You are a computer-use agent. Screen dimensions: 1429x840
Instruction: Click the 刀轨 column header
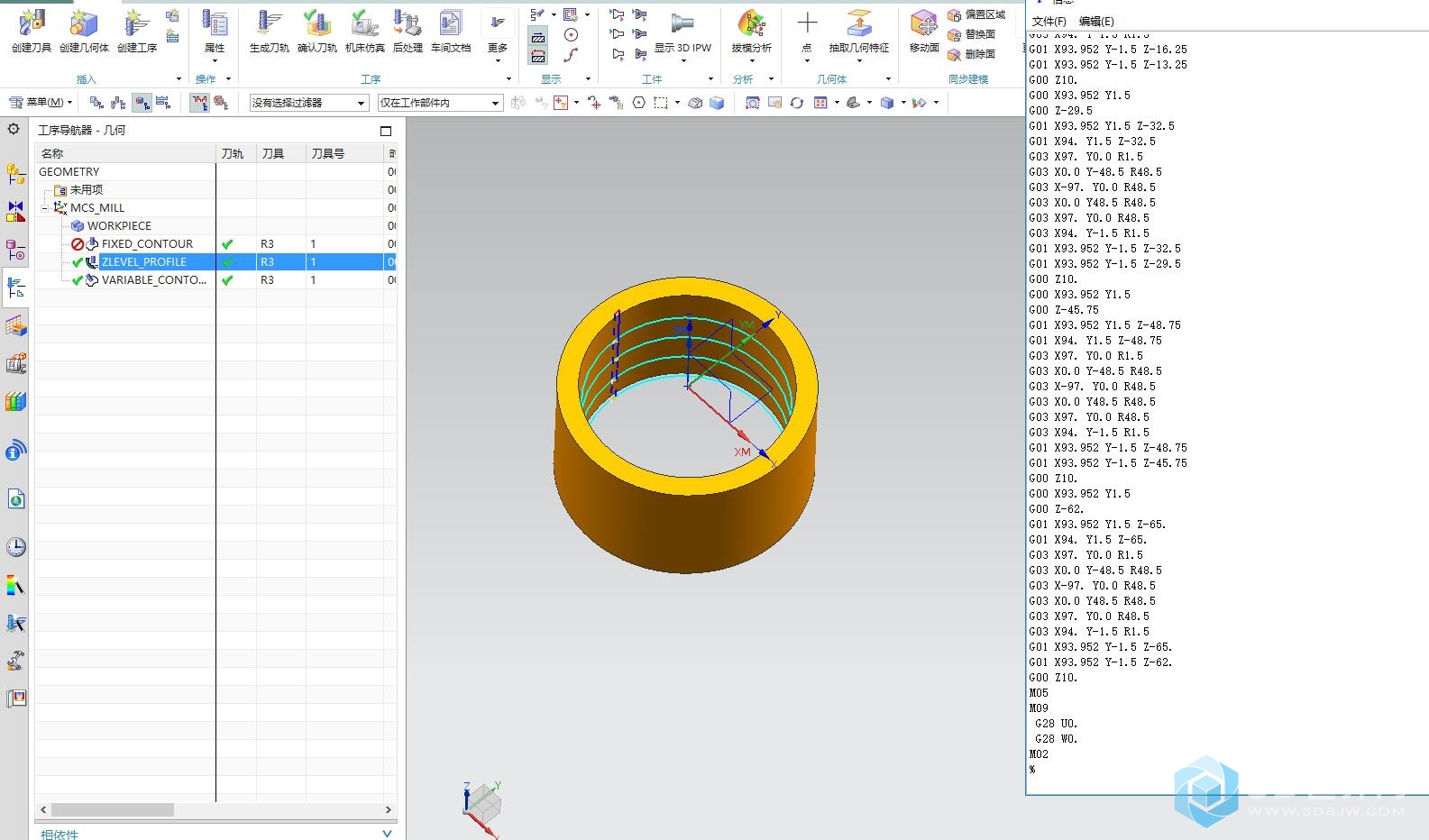[x=236, y=153]
